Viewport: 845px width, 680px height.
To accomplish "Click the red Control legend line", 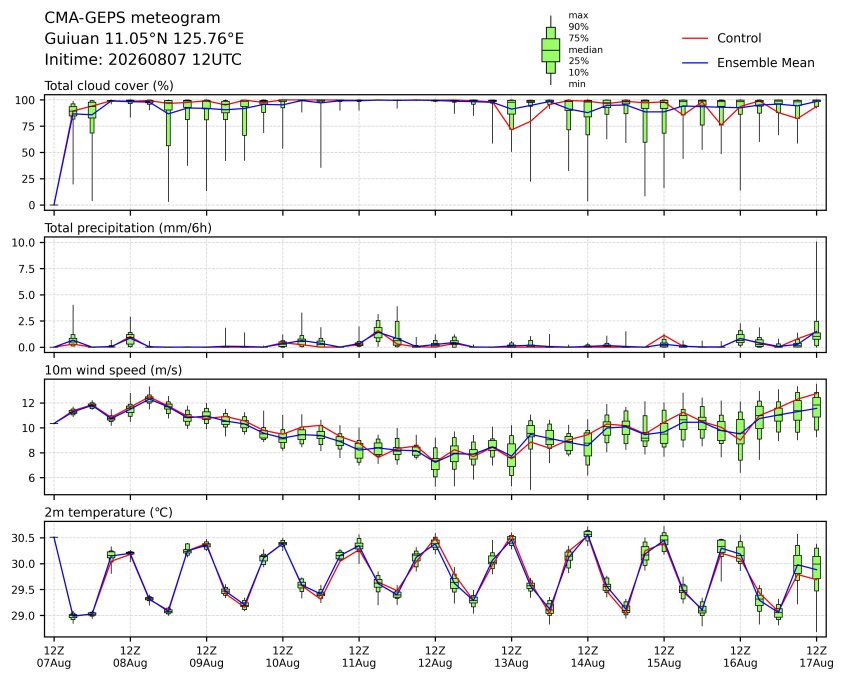I will [695, 38].
